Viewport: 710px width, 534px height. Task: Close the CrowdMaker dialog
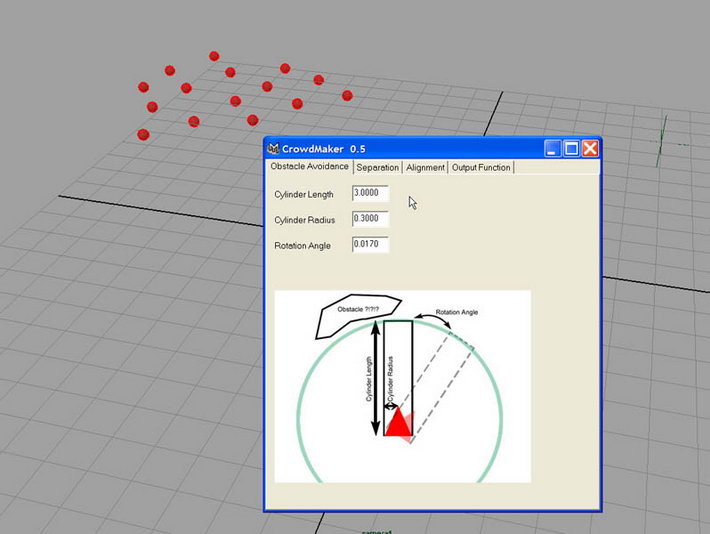(x=589, y=149)
